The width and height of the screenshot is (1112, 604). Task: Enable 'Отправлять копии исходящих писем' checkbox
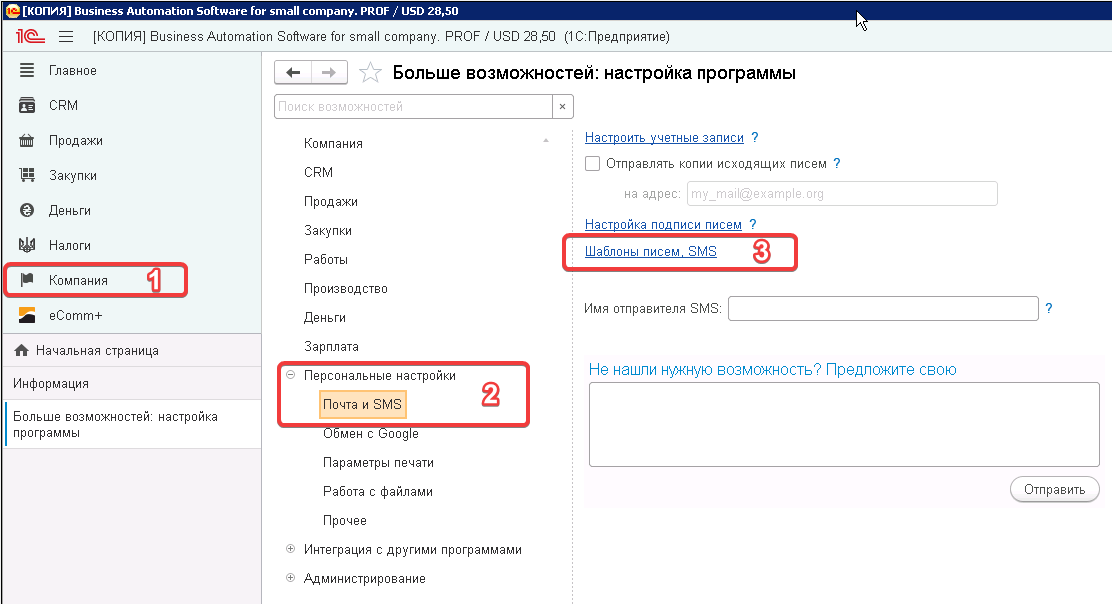[x=592, y=163]
